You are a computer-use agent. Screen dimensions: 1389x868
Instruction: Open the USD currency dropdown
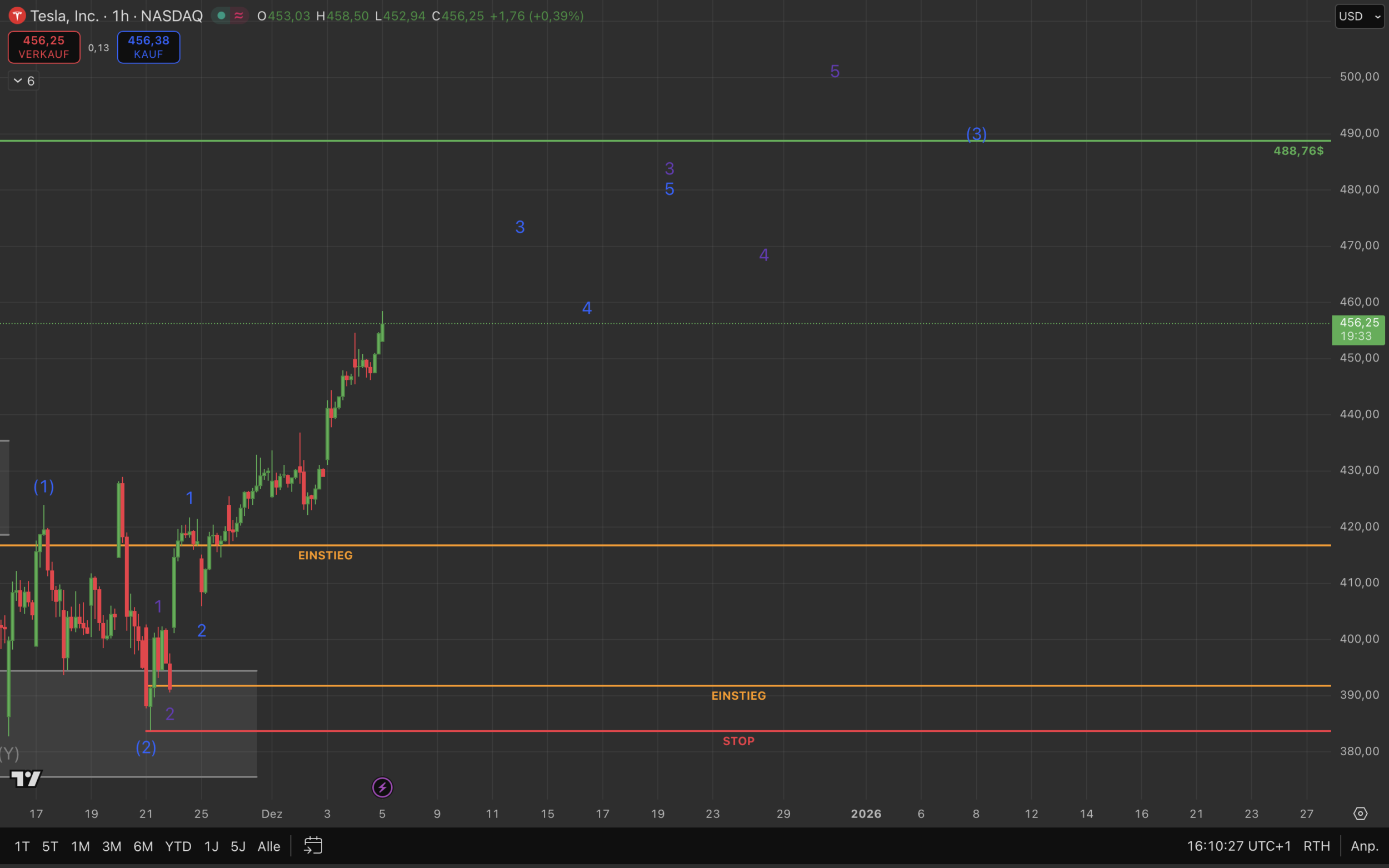1359,16
